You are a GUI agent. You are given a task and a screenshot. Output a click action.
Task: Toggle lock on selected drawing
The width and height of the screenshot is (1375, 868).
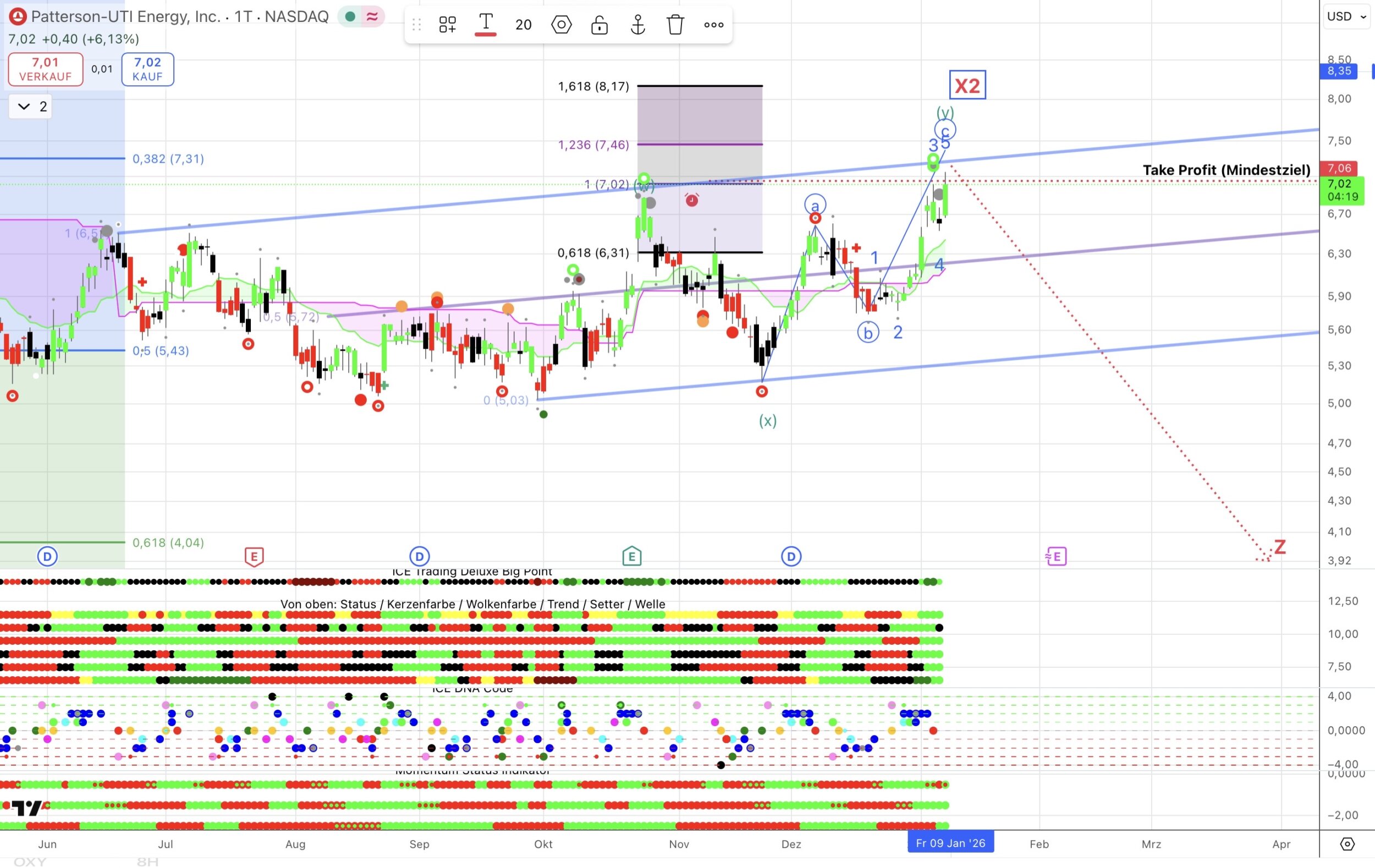(x=599, y=25)
